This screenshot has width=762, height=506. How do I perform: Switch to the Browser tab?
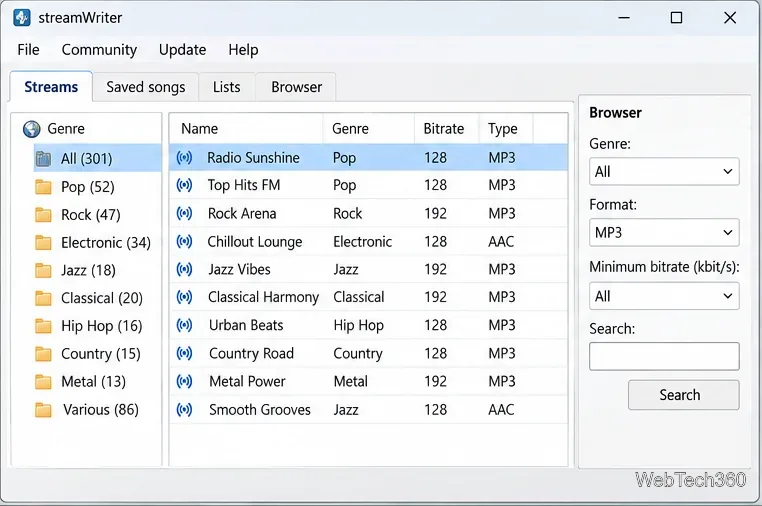click(296, 87)
